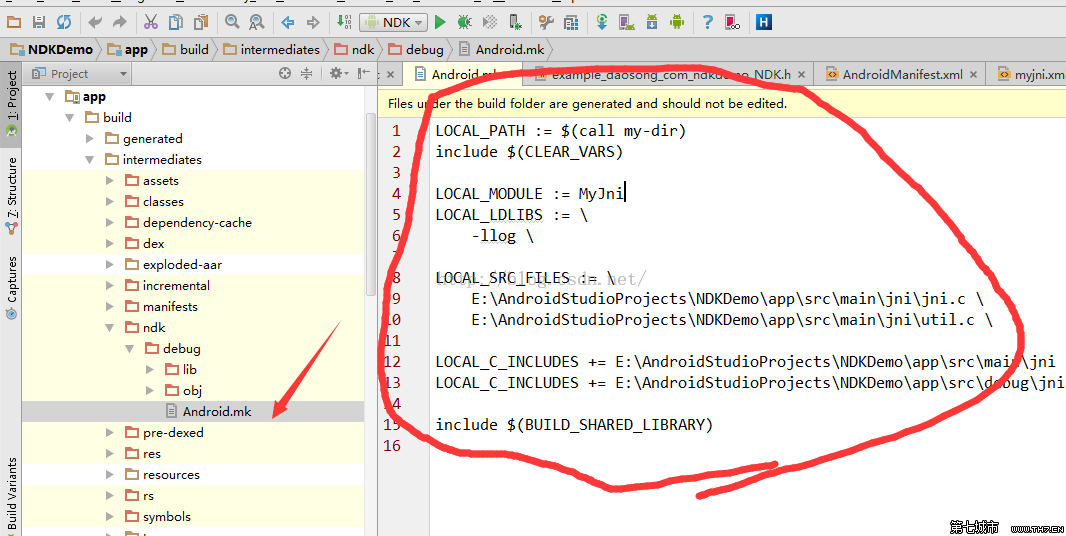Open the SDK Manager icon

(x=652, y=22)
